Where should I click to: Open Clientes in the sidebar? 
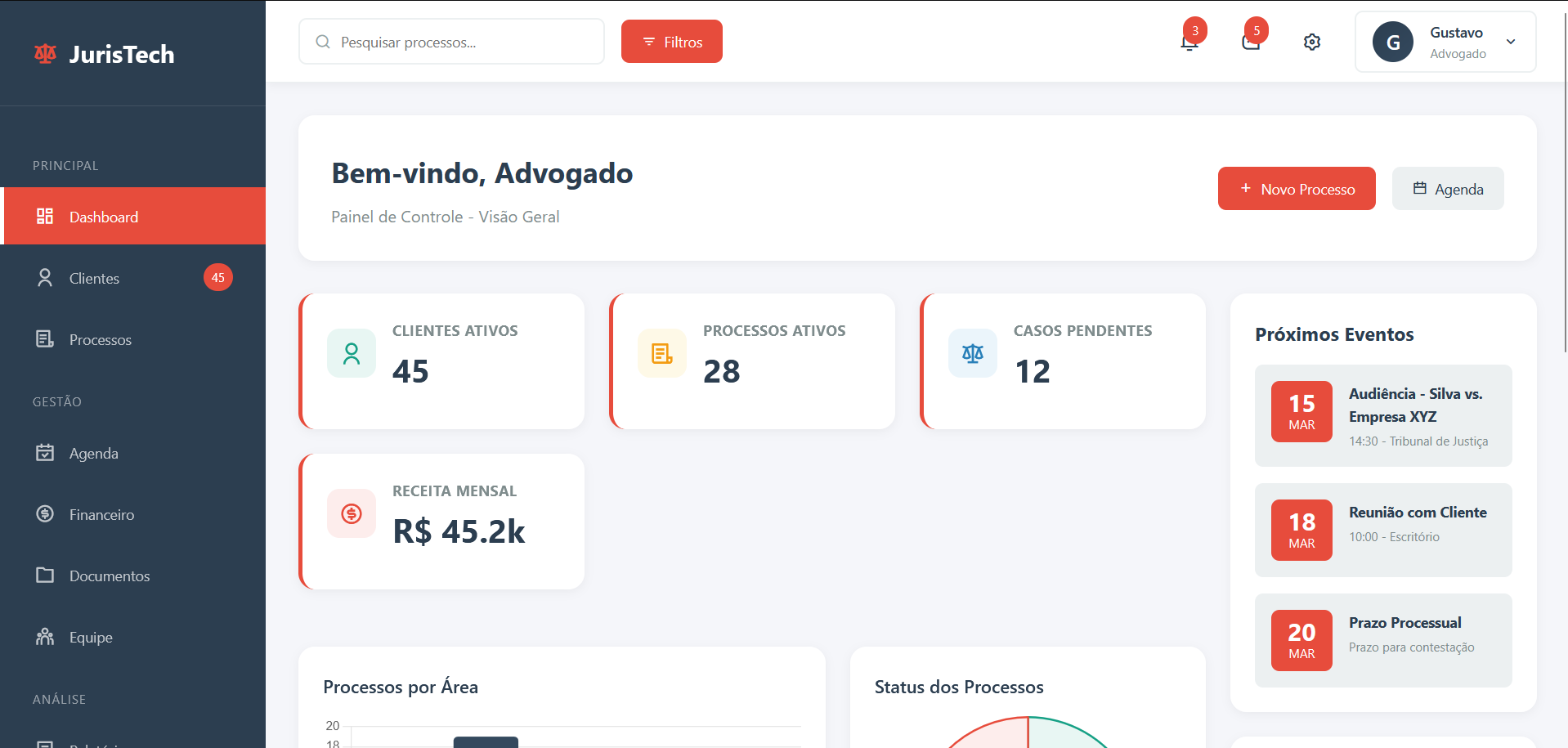pyautogui.click(x=94, y=279)
